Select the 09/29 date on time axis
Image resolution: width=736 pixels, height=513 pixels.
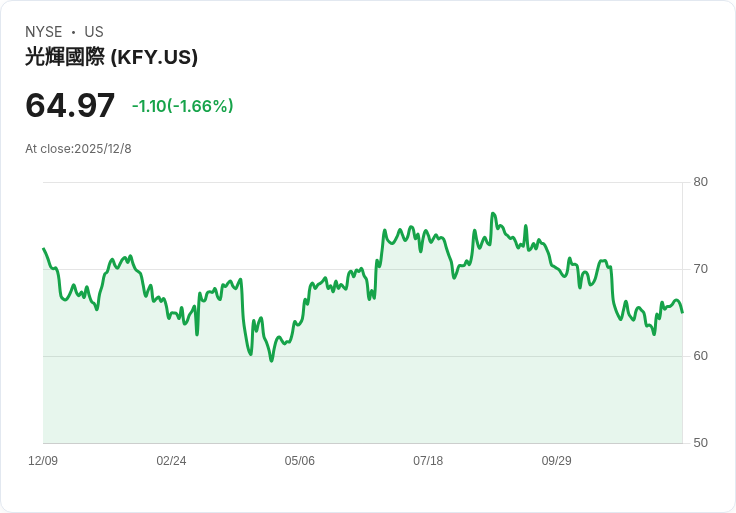pyautogui.click(x=556, y=461)
